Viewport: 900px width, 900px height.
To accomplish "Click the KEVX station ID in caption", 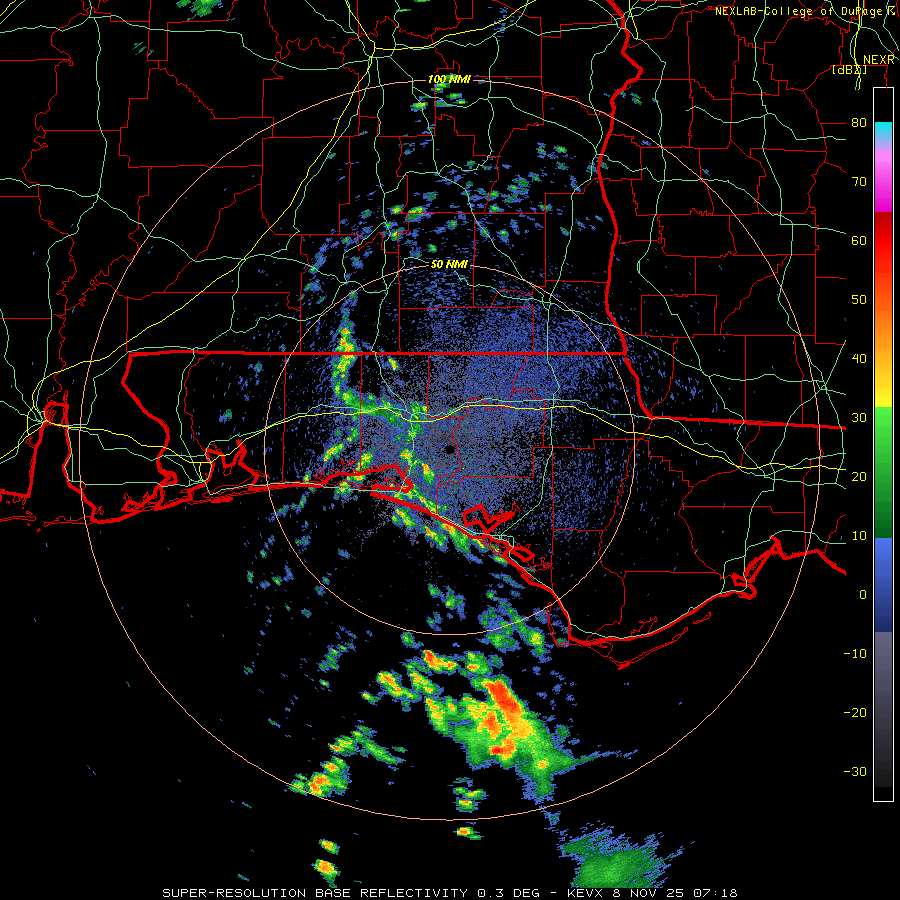I will (584, 893).
